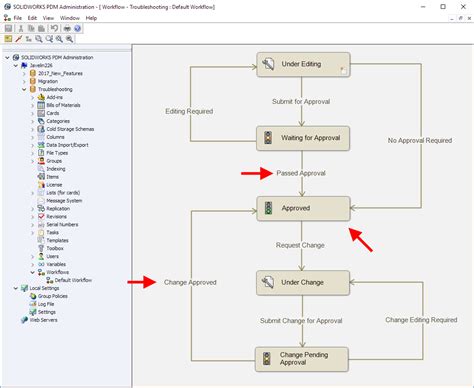Click the Bills of Materials tree icon
Image resolution: width=474 pixels, height=388 pixels.
[x=41, y=105]
